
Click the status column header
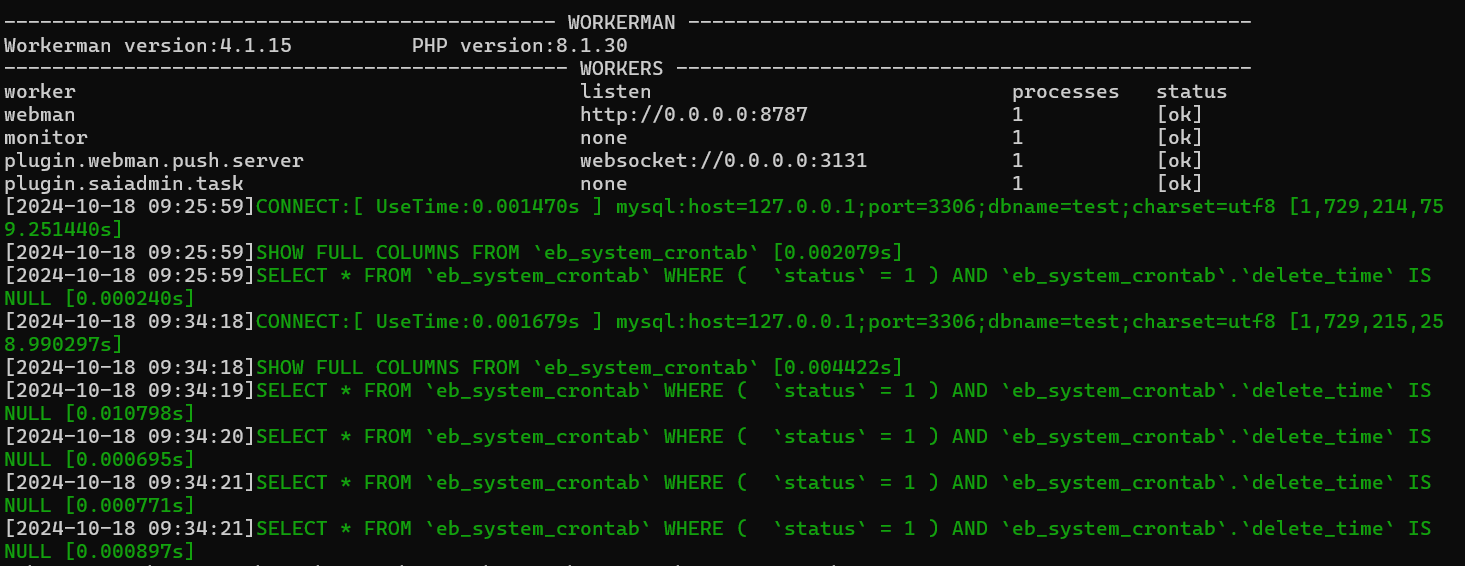(1192, 91)
